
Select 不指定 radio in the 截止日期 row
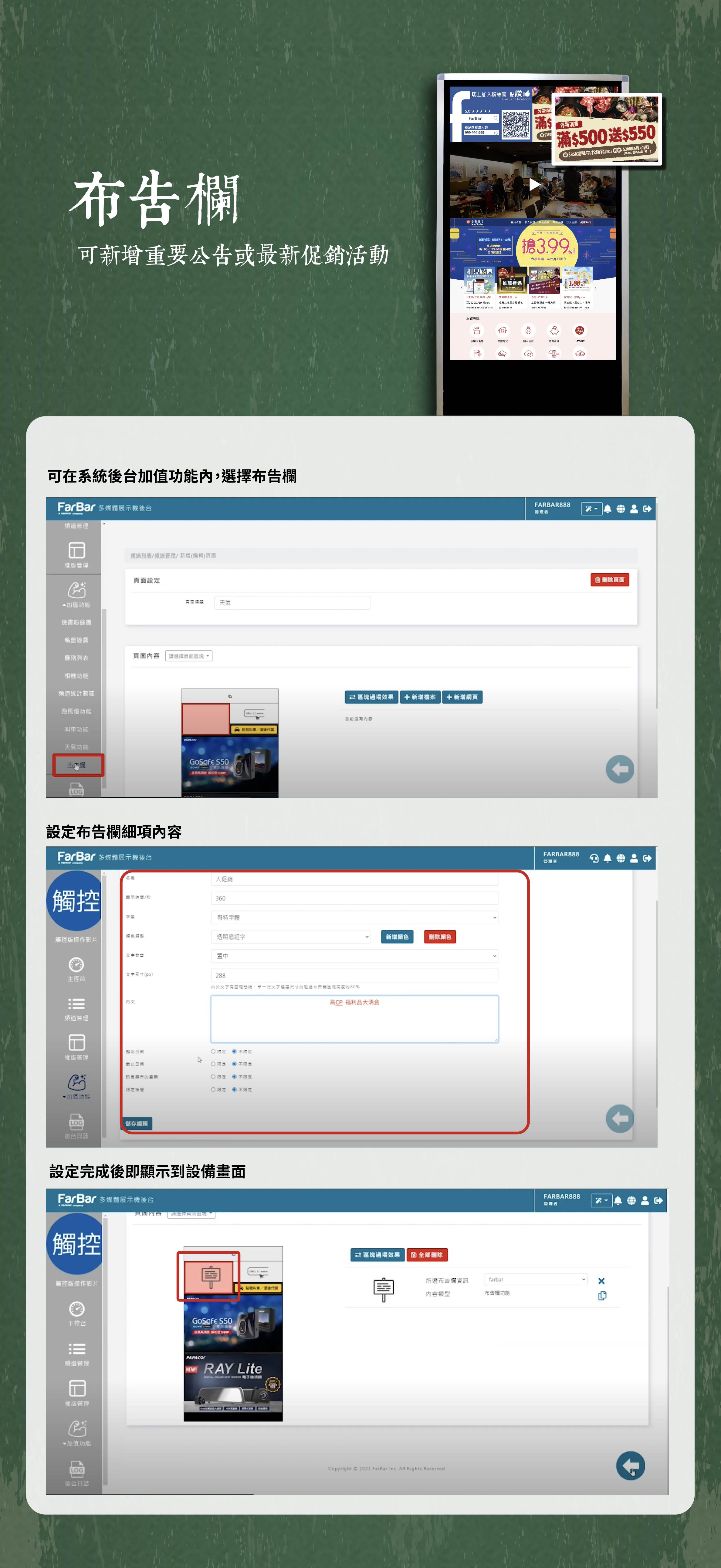(235, 1064)
